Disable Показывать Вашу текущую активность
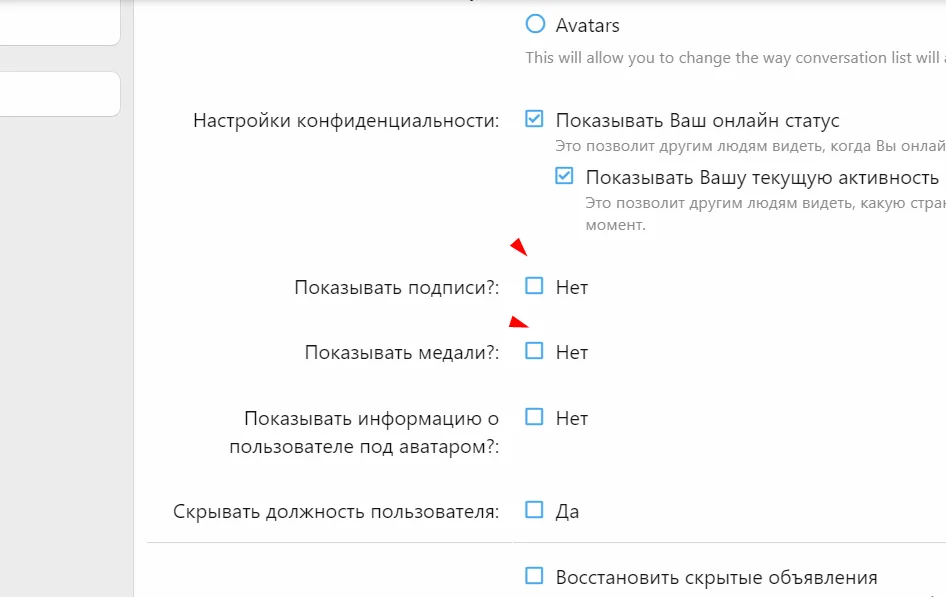Viewport: 946px width, 597px height. pos(564,177)
